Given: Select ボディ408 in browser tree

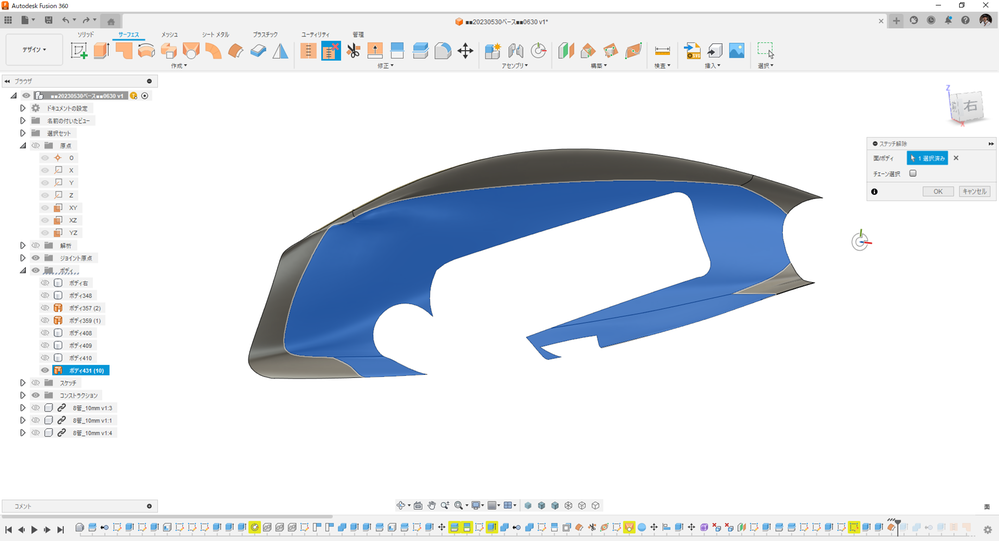Looking at the screenshot, I should click(x=80, y=333).
